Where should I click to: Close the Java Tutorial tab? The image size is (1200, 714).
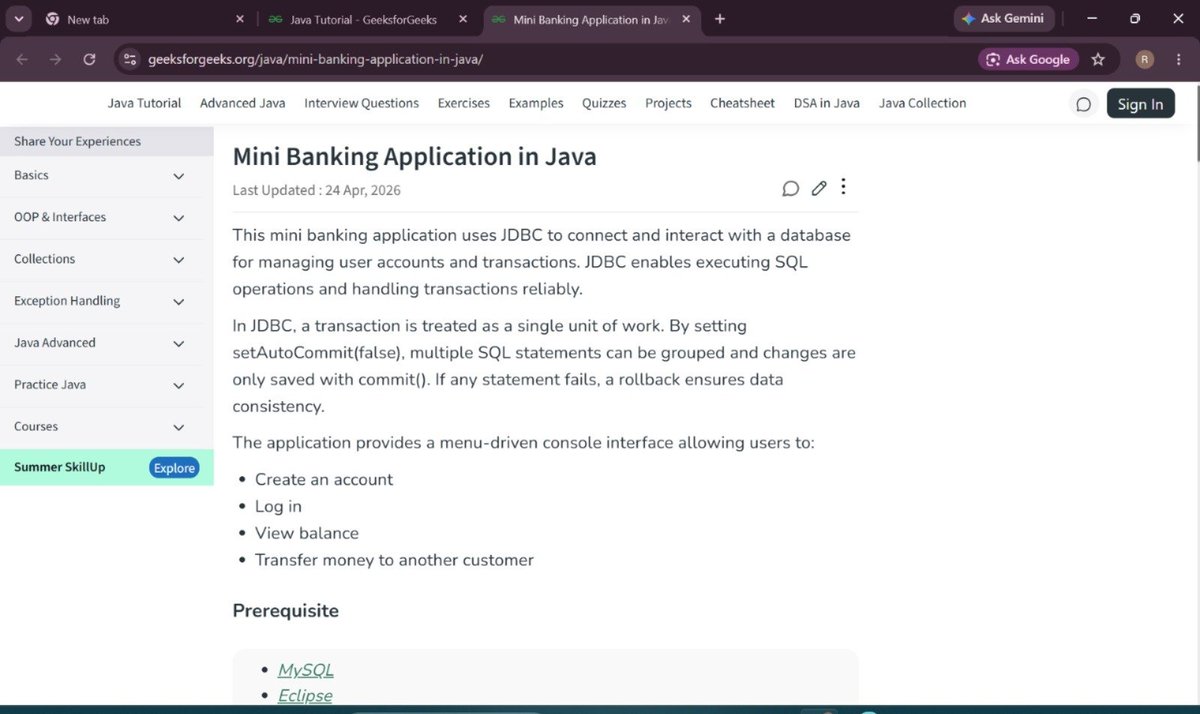(x=462, y=19)
